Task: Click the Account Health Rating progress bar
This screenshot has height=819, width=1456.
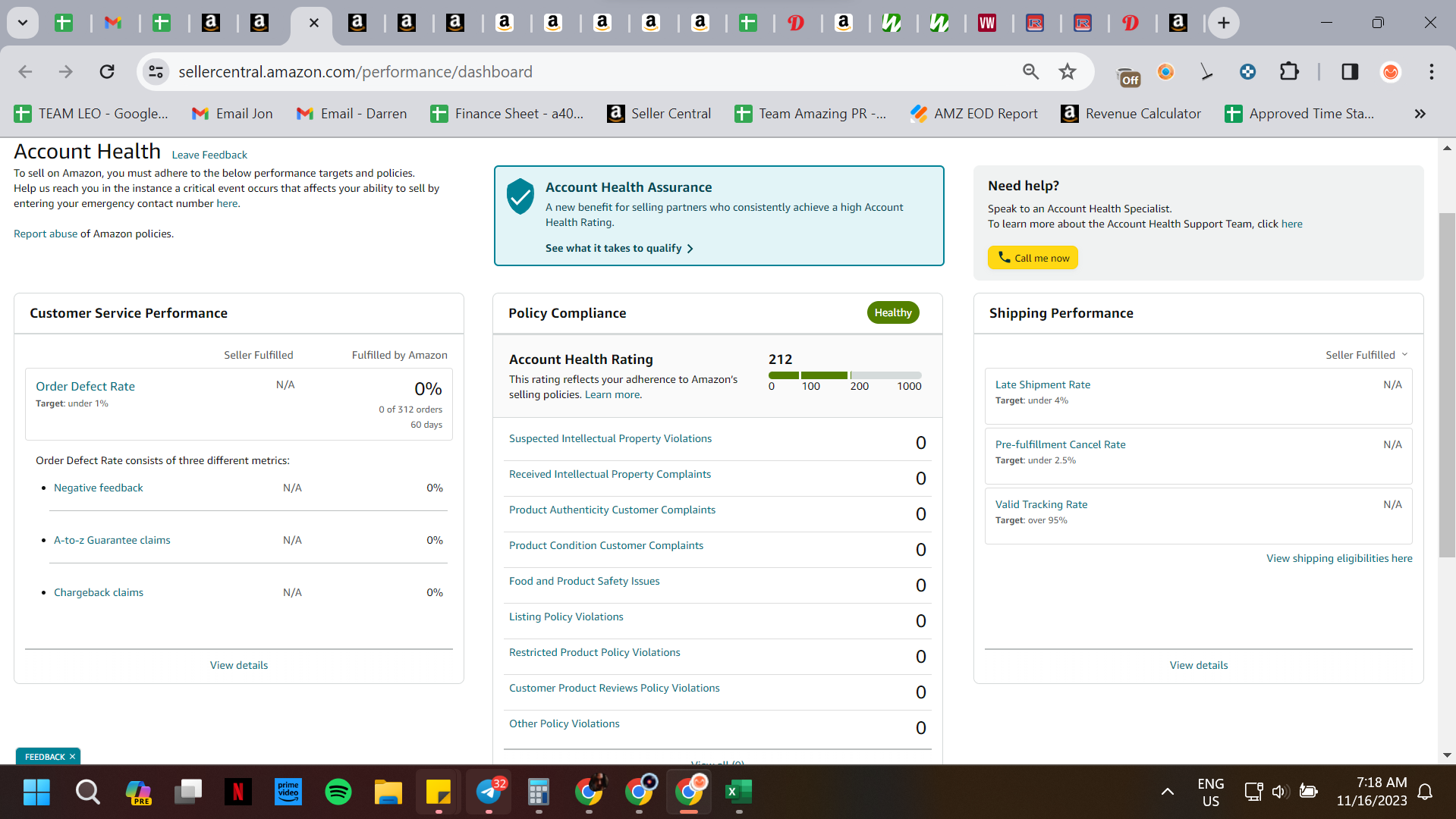Action: (845, 375)
